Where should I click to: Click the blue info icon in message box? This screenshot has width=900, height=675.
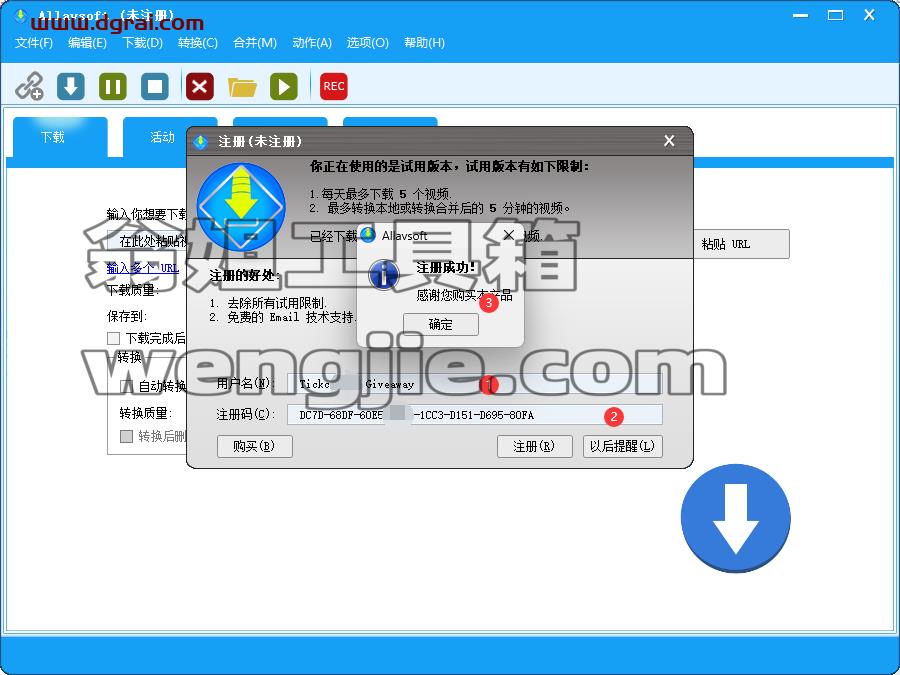(384, 274)
